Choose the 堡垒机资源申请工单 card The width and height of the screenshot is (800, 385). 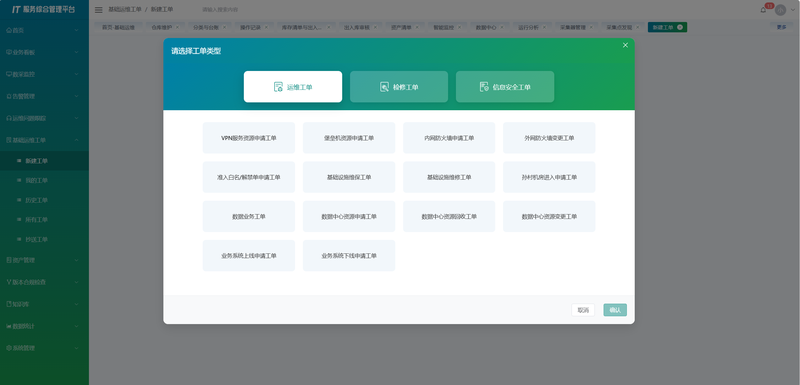coord(349,138)
